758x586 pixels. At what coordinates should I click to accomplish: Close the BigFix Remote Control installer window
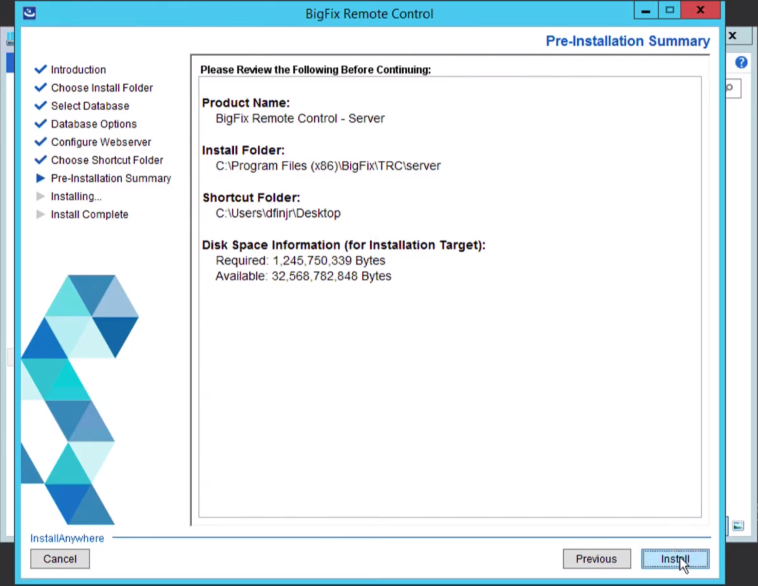(700, 10)
